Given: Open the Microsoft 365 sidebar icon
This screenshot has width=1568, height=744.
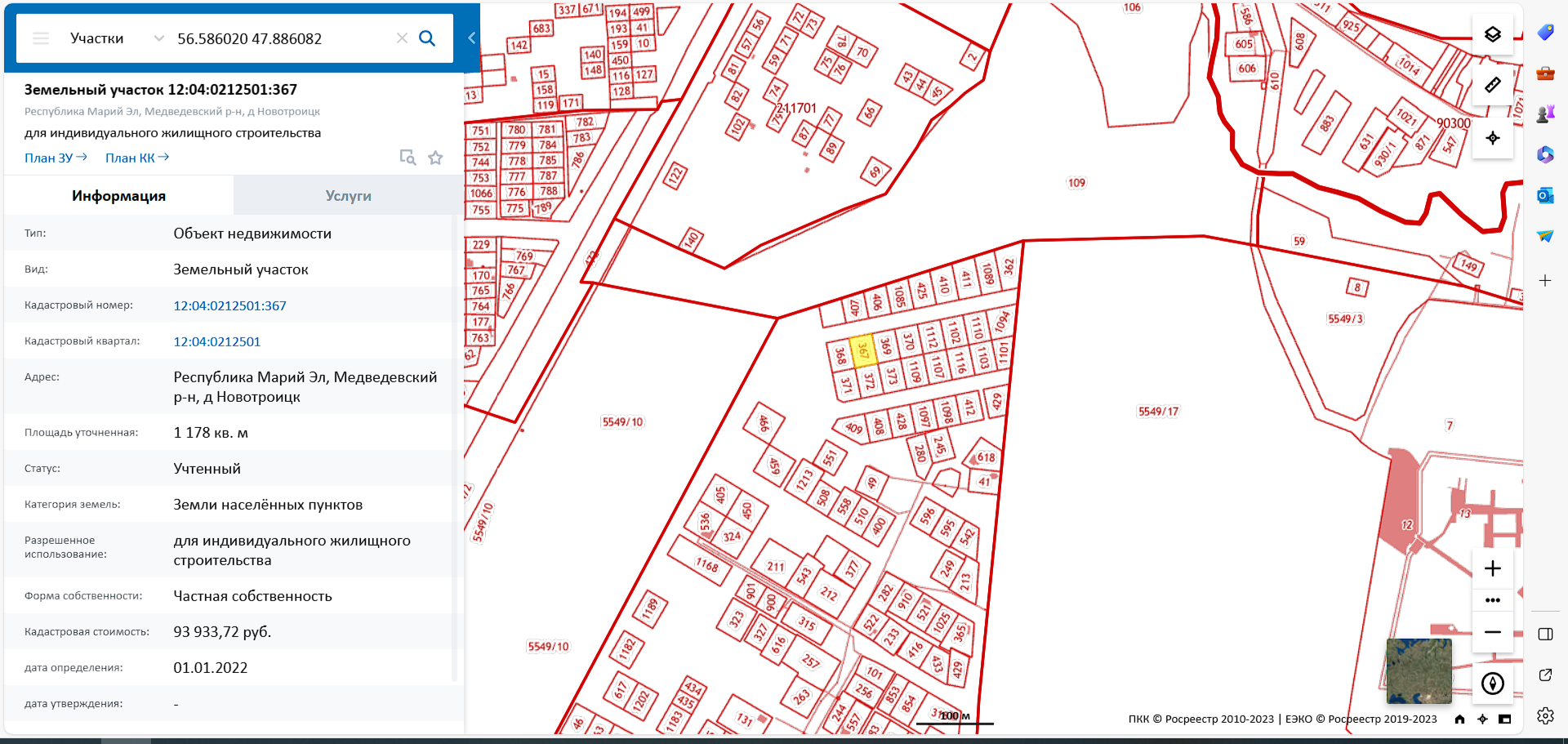Looking at the screenshot, I should [x=1545, y=155].
